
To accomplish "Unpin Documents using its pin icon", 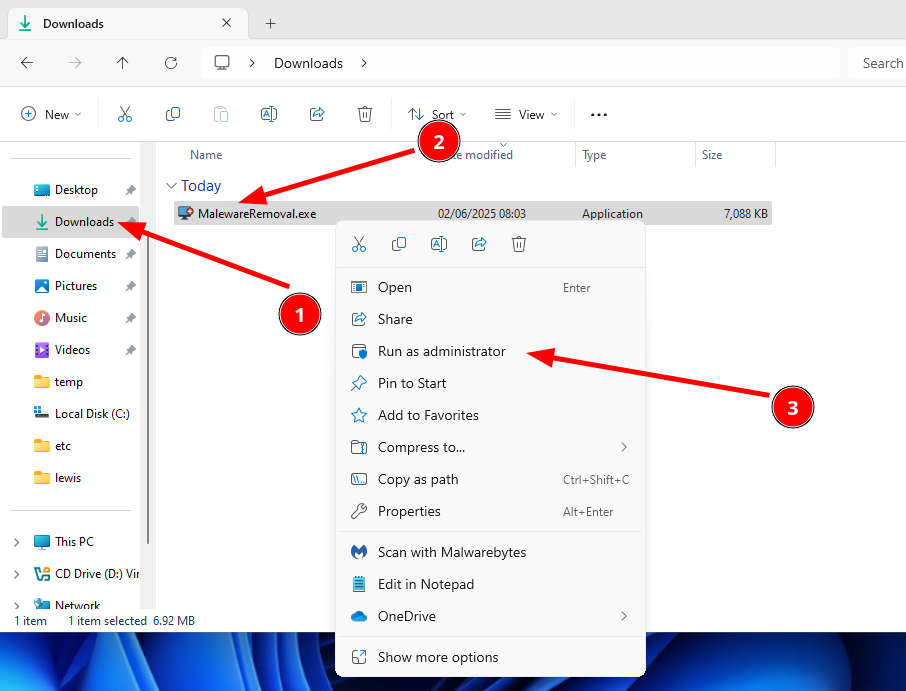I will [x=130, y=254].
